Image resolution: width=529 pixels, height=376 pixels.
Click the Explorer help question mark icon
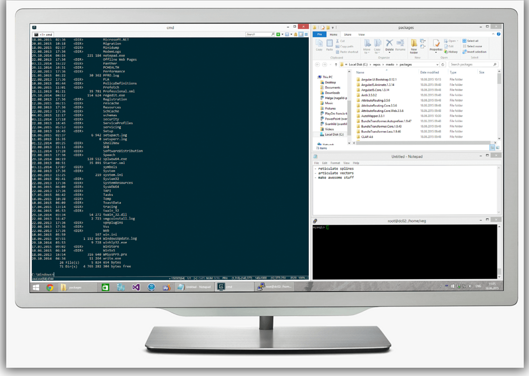499,34
